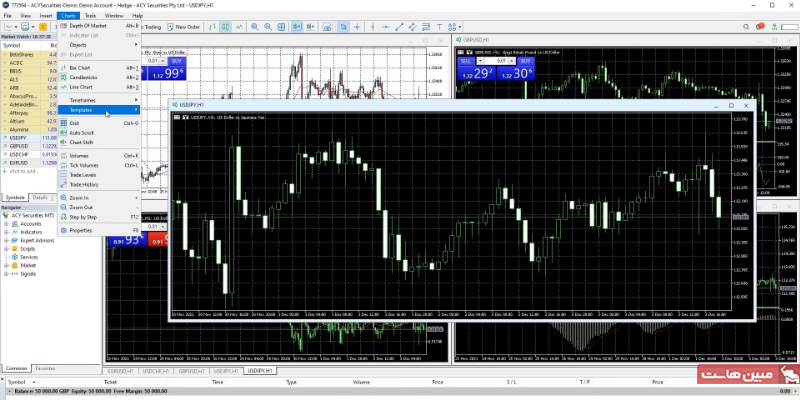800x400 pixels.
Task: Toggle Chart Shift menu option
Action: pyautogui.click(x=99, y=142)
